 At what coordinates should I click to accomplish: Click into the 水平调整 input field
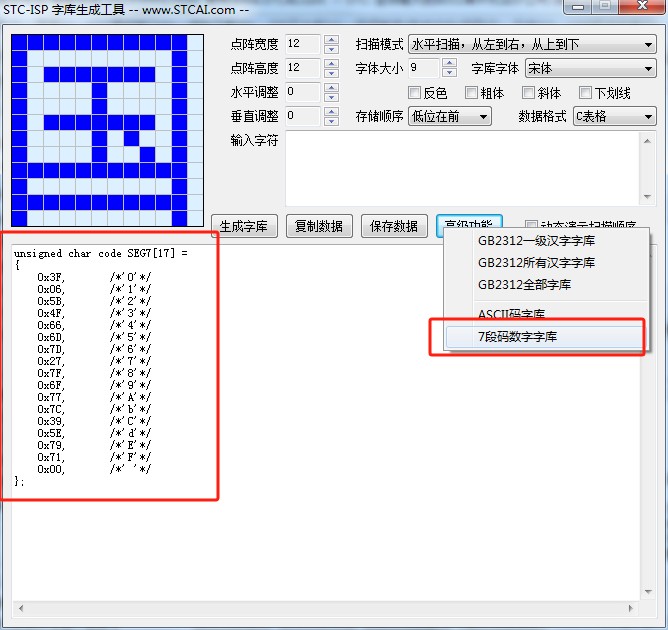click(x=302, y=92)
